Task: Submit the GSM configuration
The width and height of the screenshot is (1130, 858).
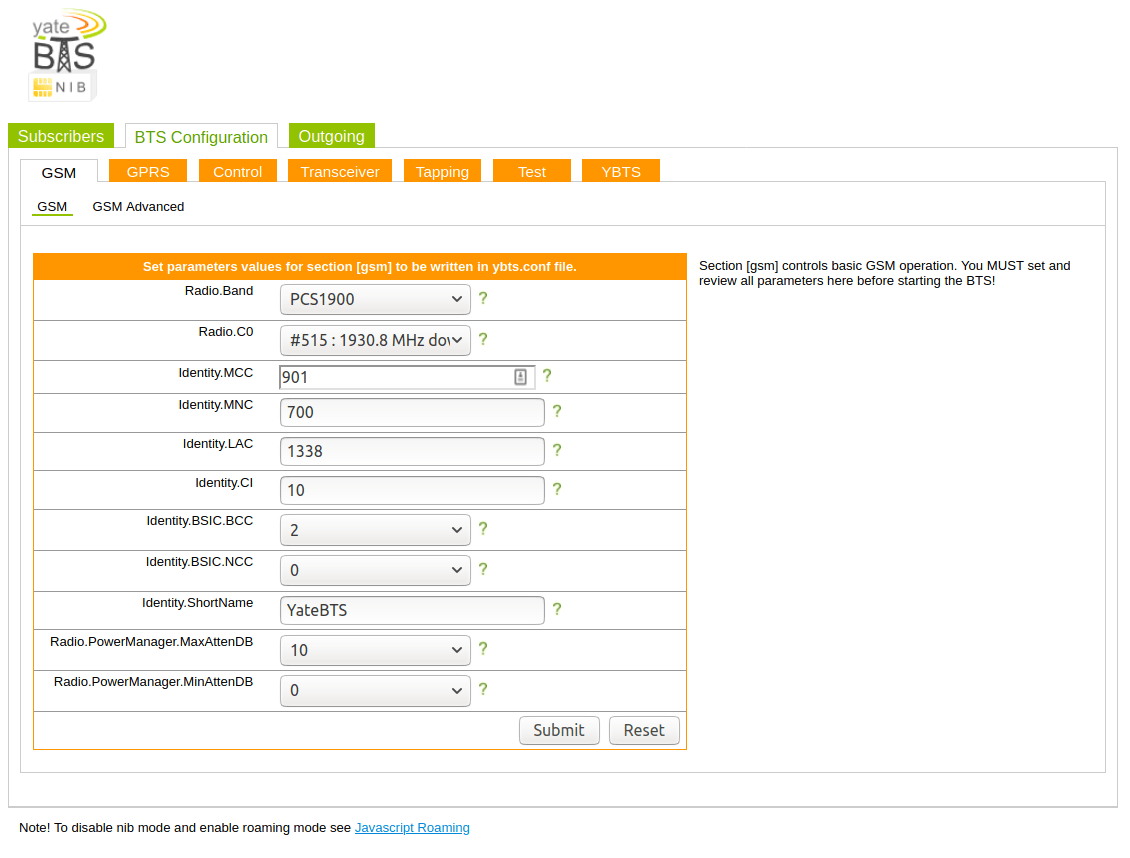Action: point(559,730)
